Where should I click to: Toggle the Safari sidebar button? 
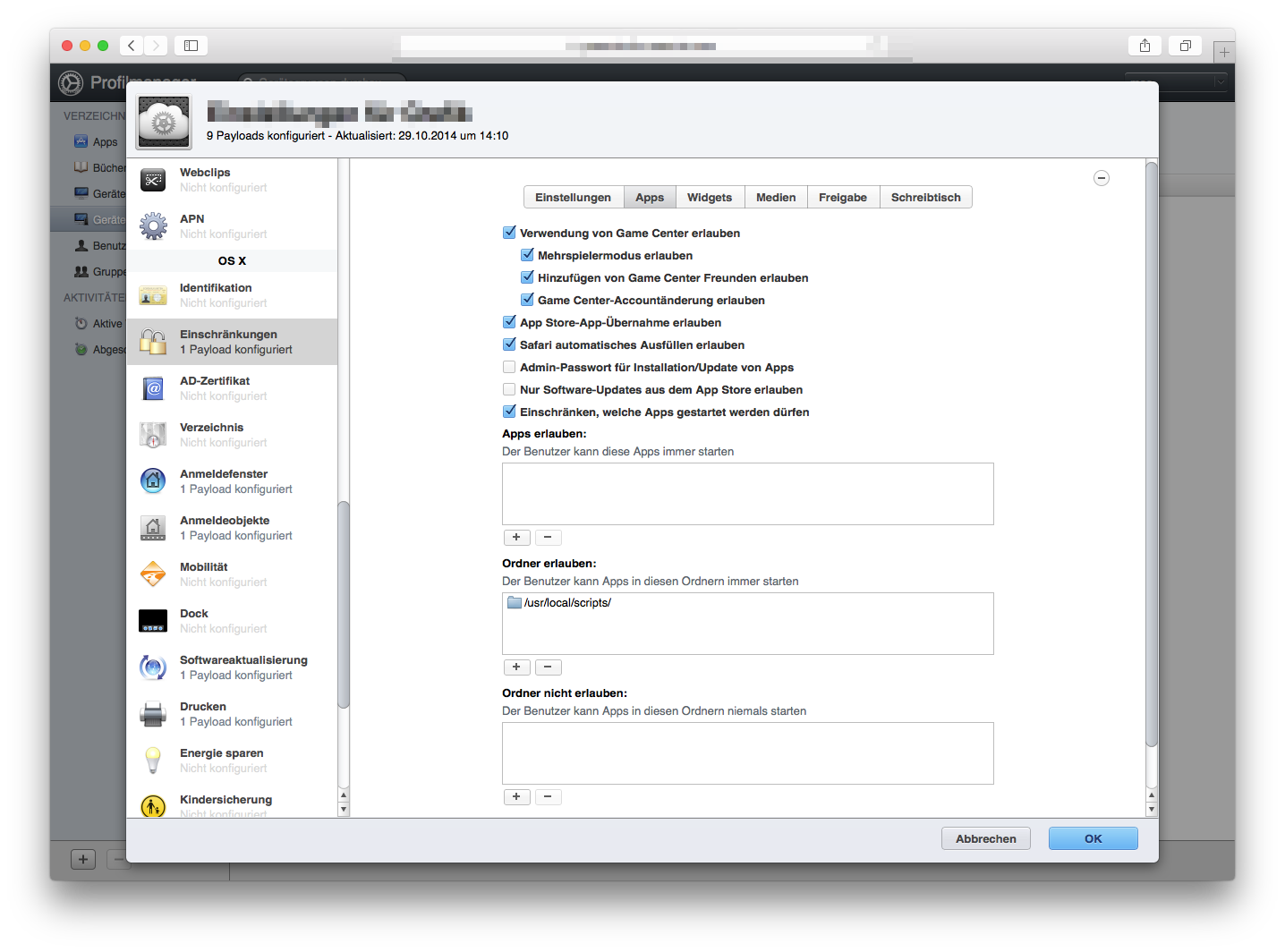pyautogui.click(x=191, y=45)
